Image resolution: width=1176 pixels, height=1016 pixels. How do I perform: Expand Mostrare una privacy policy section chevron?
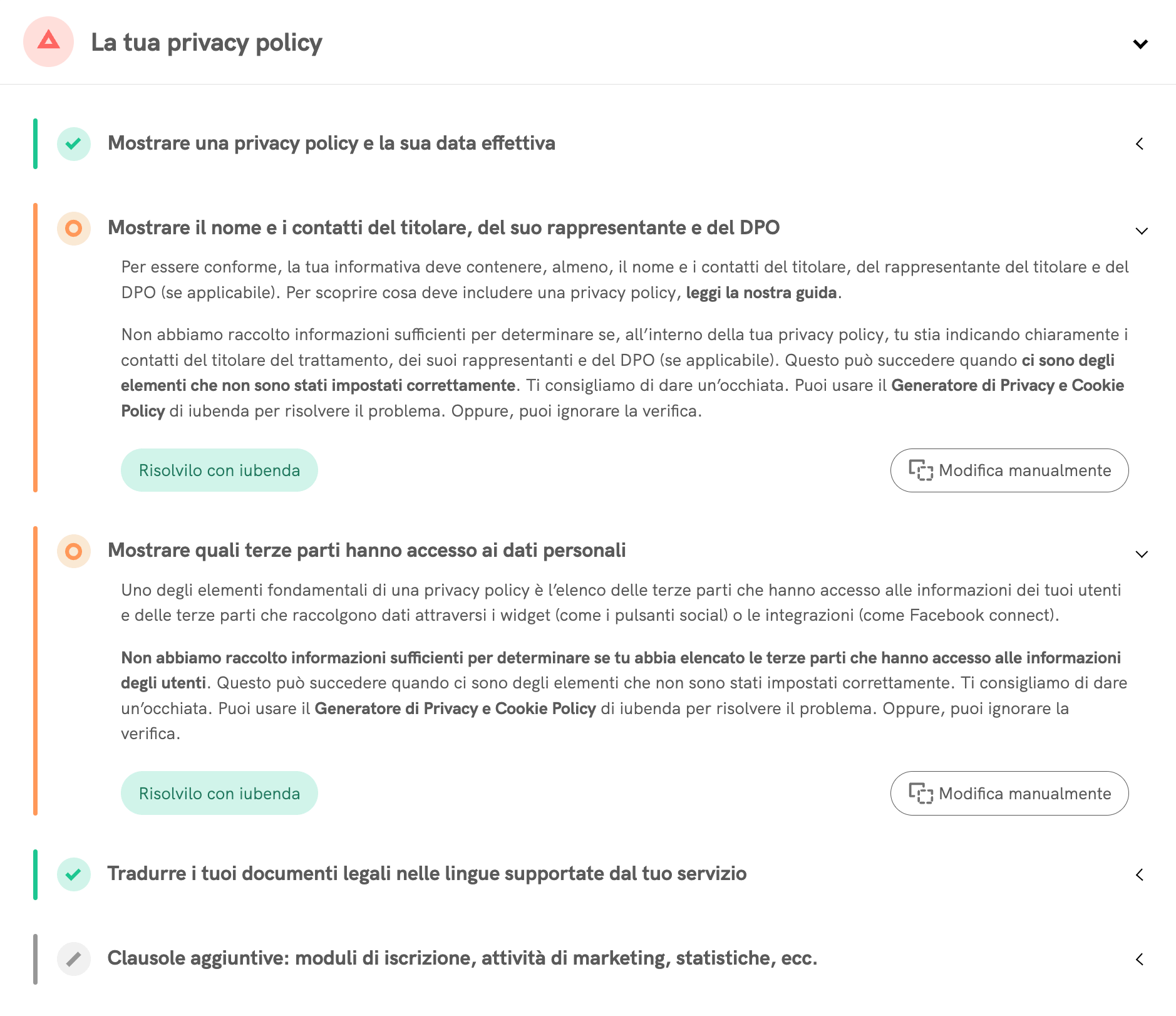1140,144
